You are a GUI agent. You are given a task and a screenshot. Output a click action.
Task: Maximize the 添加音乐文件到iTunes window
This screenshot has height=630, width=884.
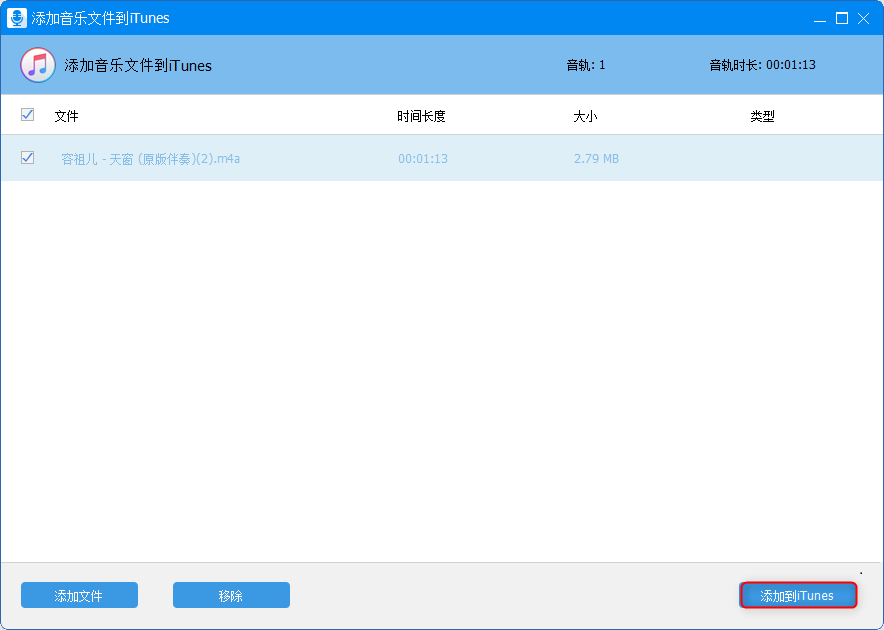841,18
